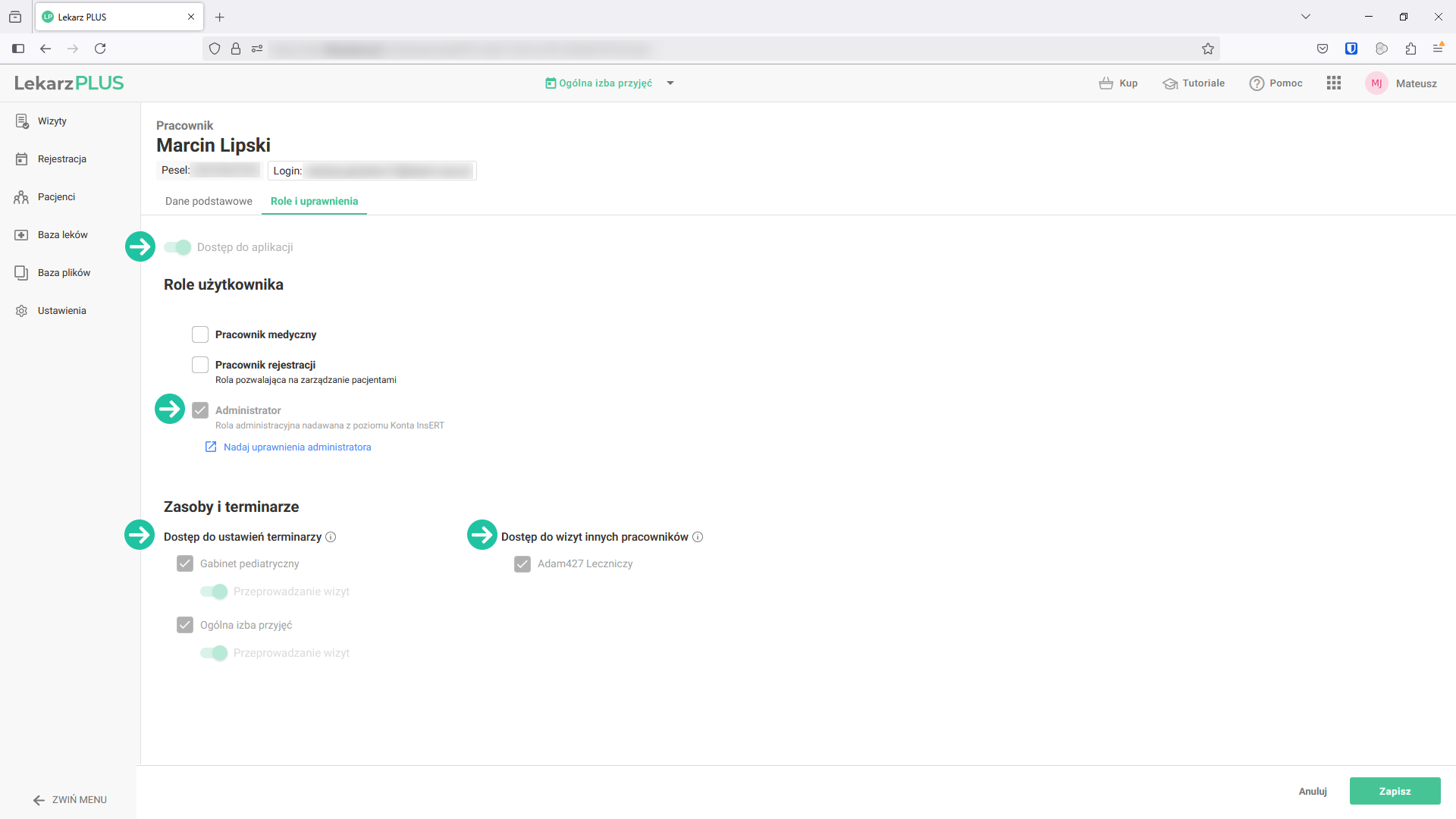Viewport: 1456px width, 819px height.
Task: Check the Pracownik medyczny checkbox
Action: pyautogui.click(x=200, y=334)
